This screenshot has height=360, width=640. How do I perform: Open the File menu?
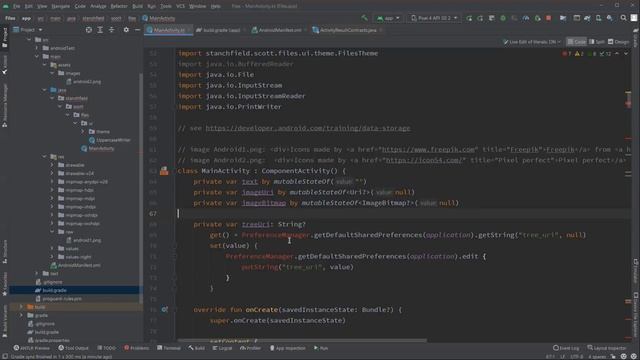click(16, 6)
